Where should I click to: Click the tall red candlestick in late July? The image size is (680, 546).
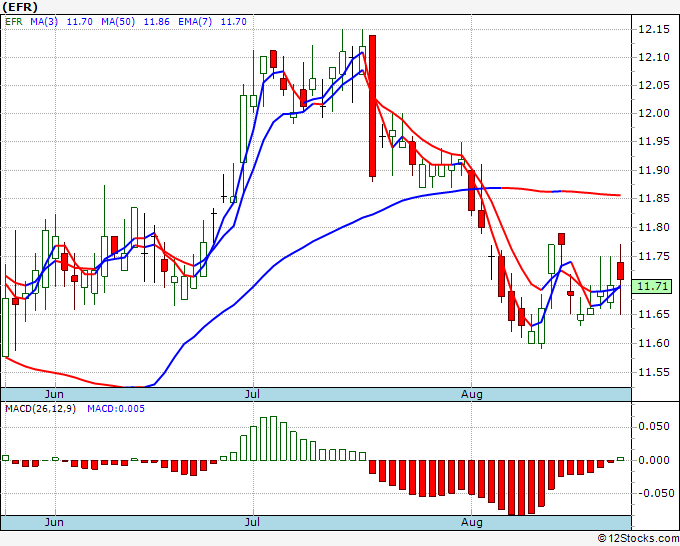pyautogui.click(x=372, y=106)
